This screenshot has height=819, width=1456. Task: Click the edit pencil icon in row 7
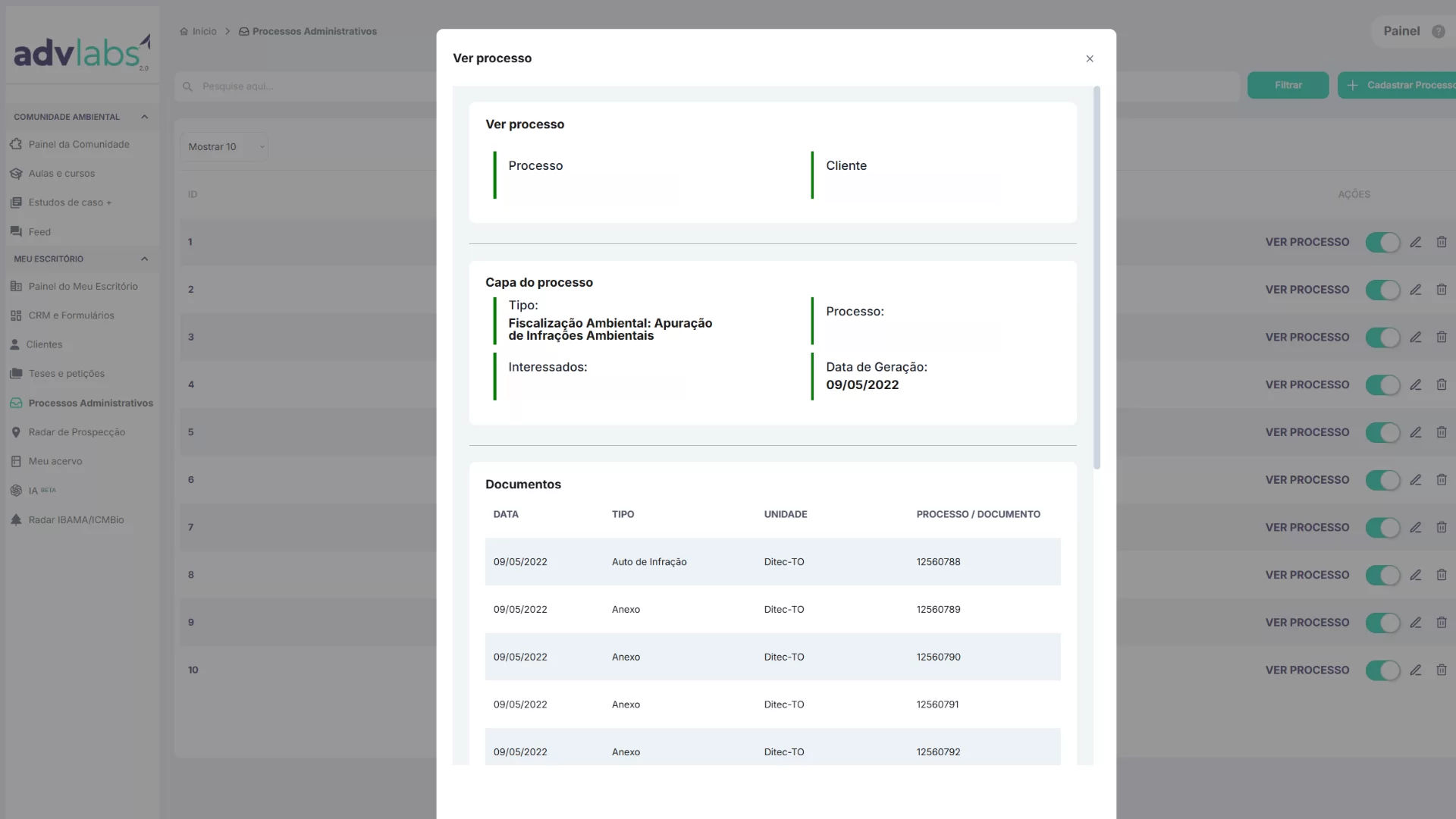pyautogui.click(x=1415, y=527)
